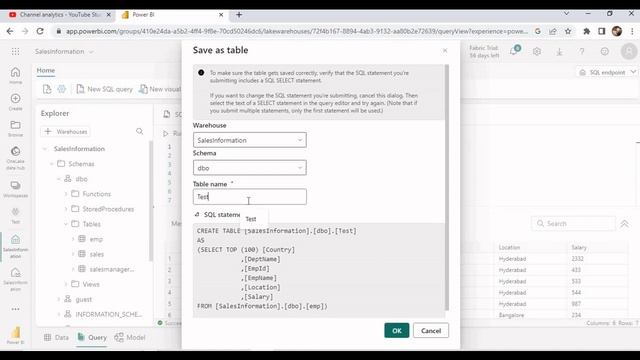The image size is (640, 360).
Task: Collapse the dbo schema node
Action: (59, 179)
